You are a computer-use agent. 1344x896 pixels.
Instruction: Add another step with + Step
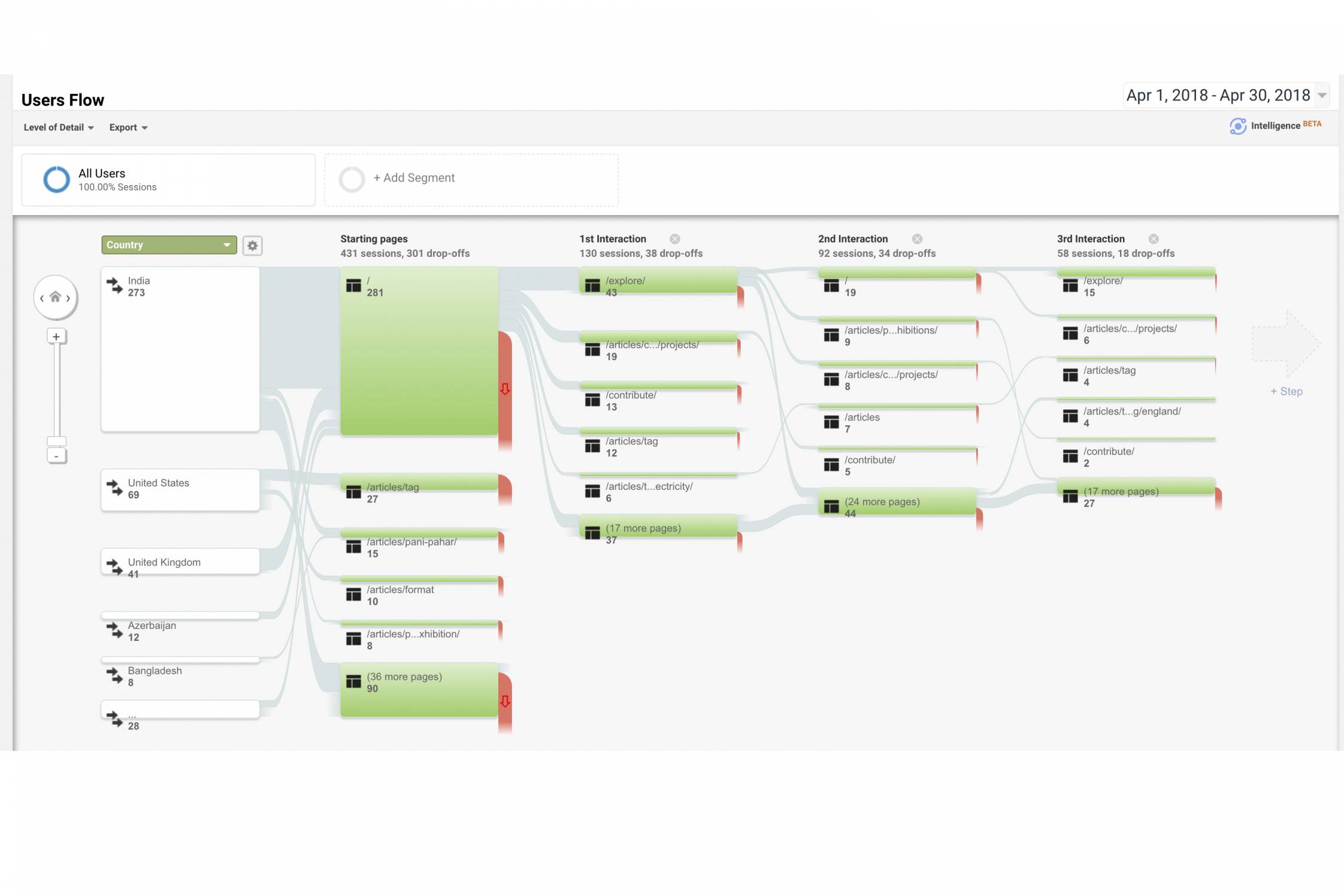(x=1286, y=391)
